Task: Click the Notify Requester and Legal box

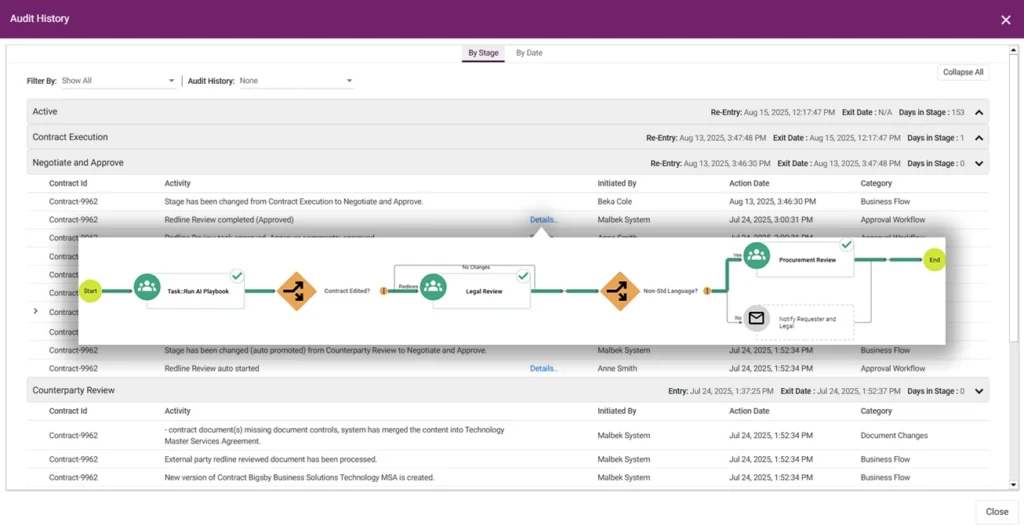Action: pos(807,323)
